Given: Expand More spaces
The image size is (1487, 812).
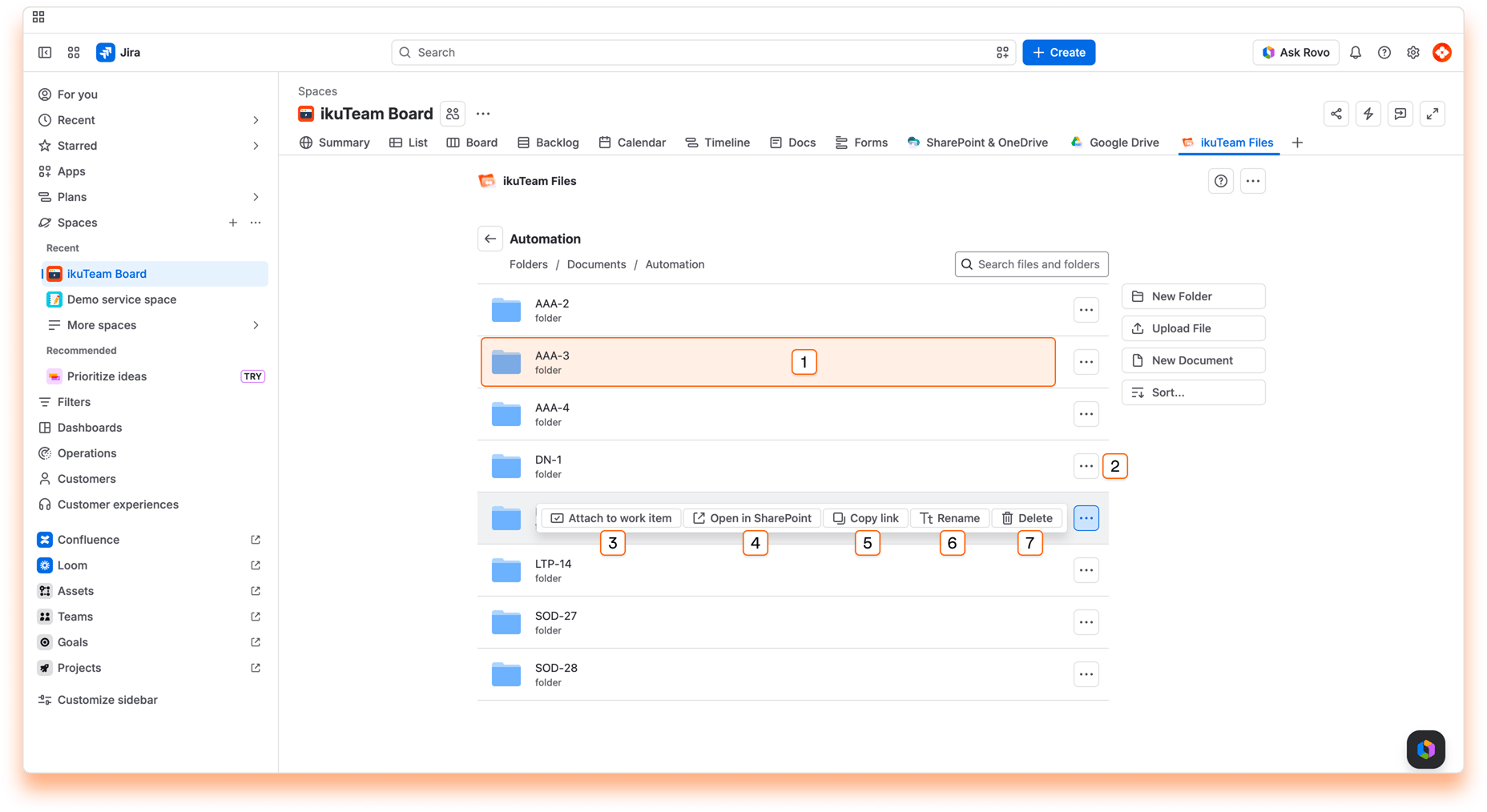Looking at the screenshot, I should (256, 325).
